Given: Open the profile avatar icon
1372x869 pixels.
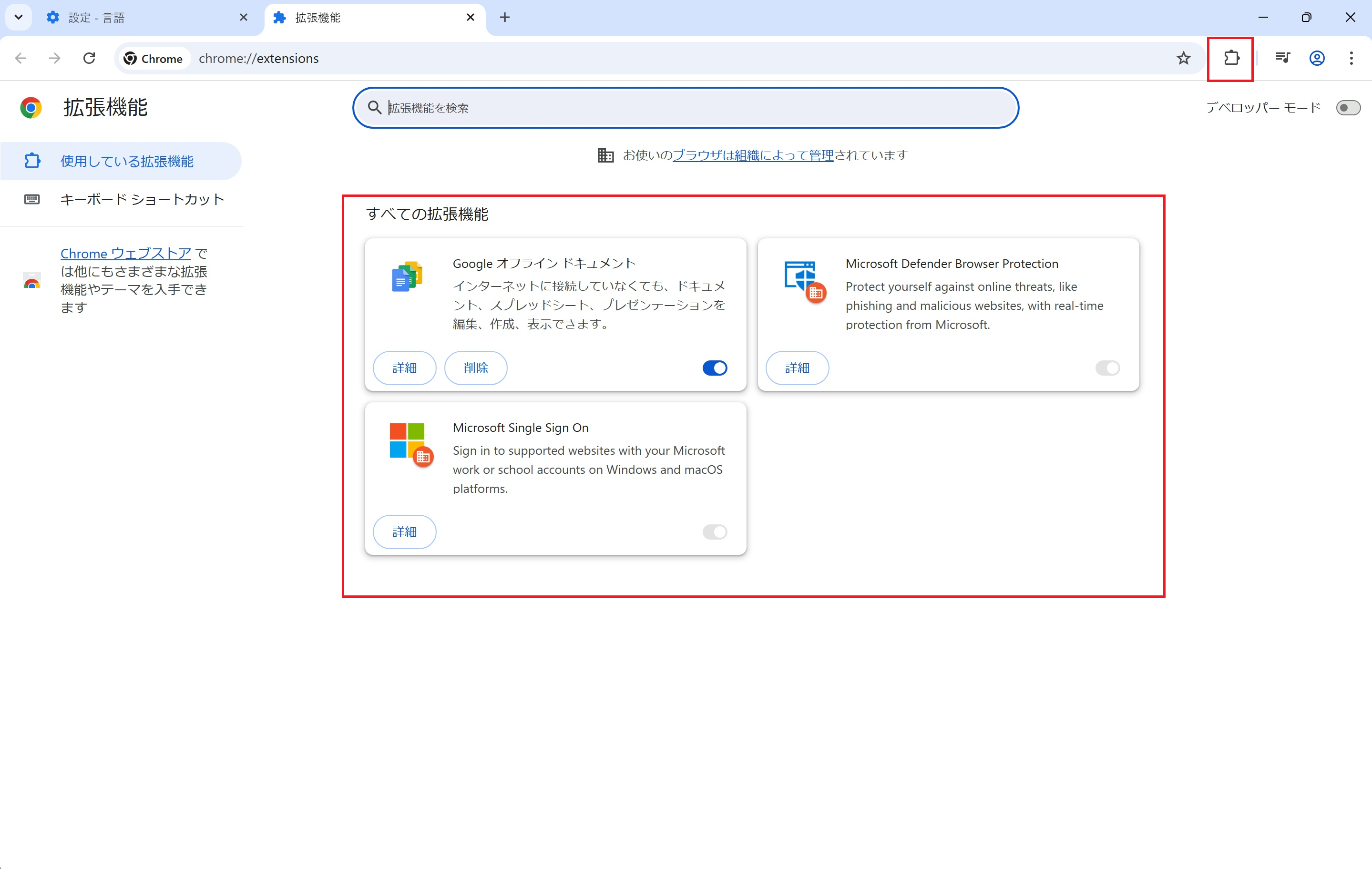Looking at the screenshot, I should pos(1317,58).
